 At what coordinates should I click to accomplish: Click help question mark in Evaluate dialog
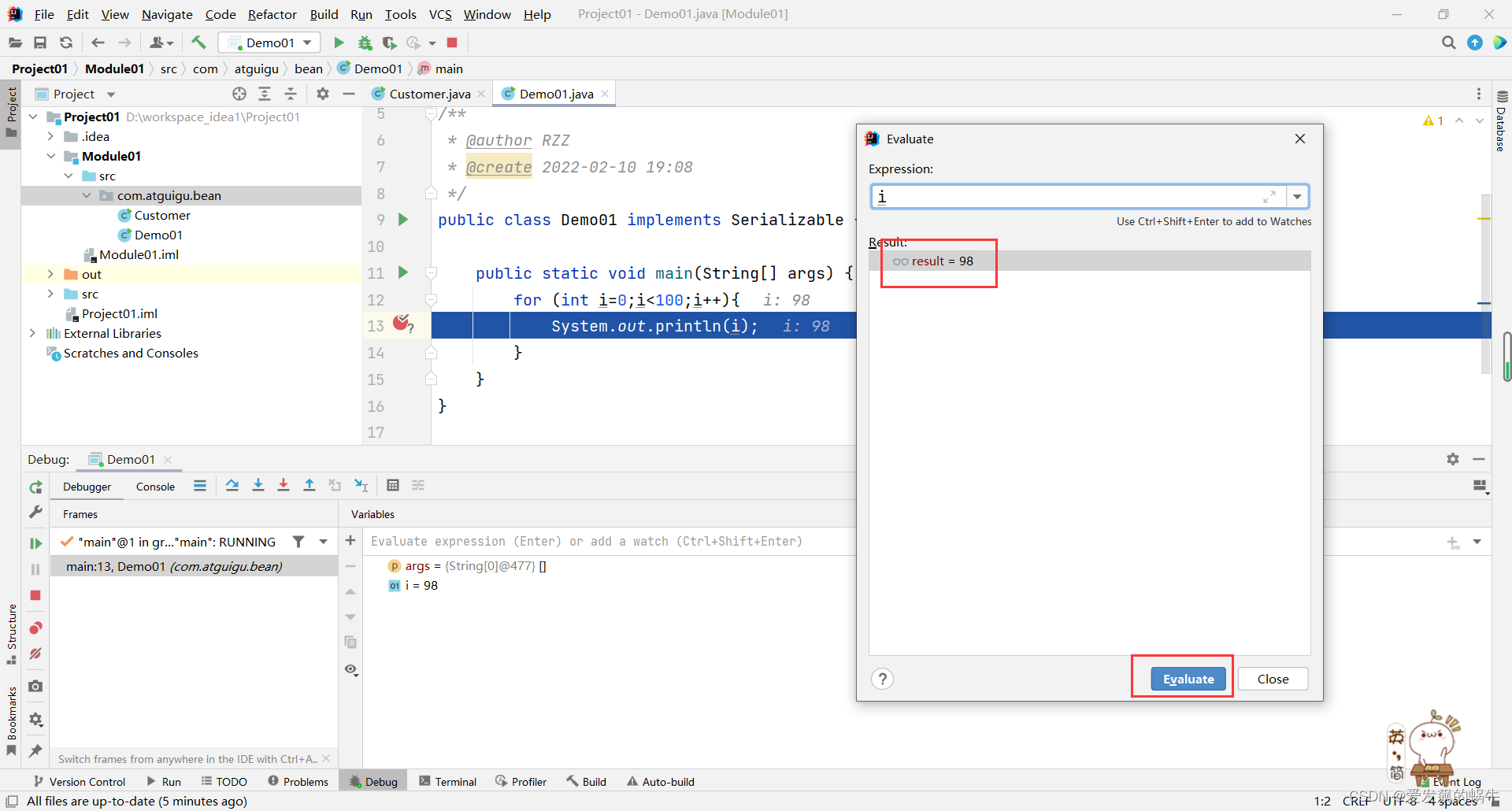[x=883, y=679]
